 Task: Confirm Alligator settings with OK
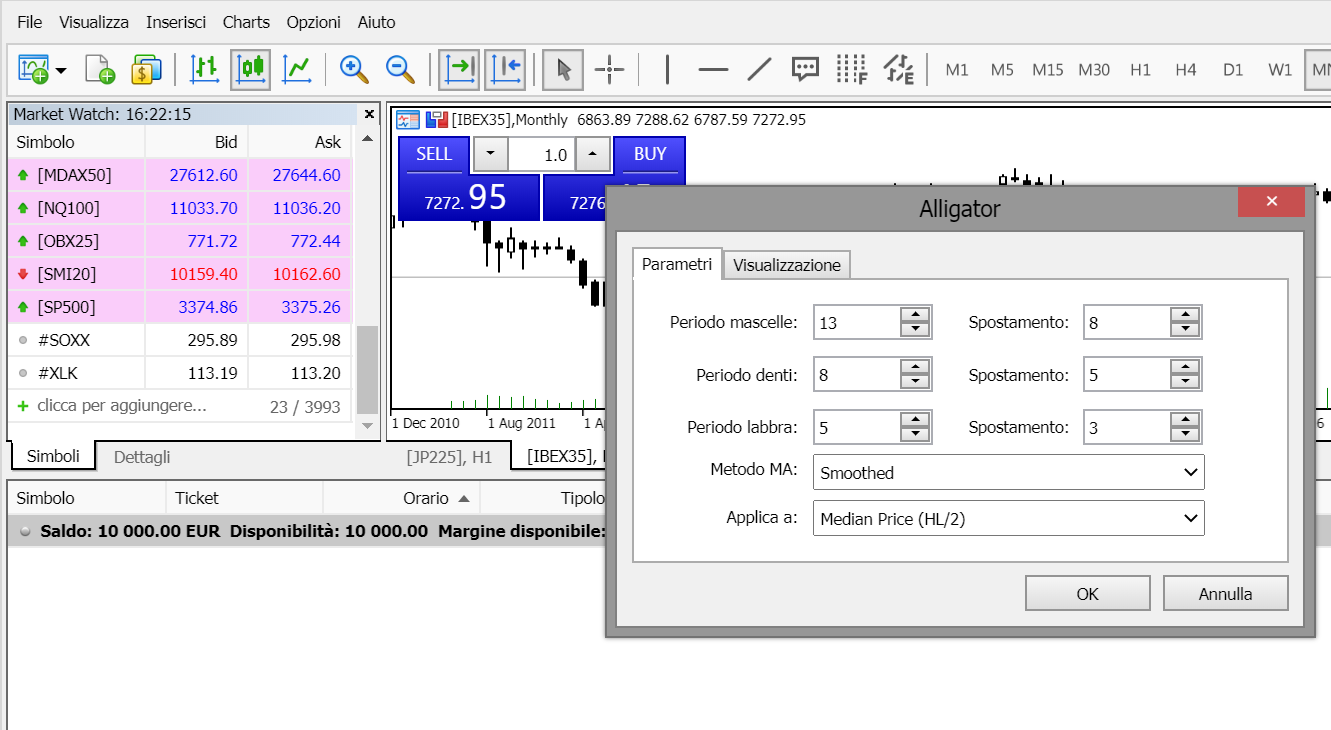tap(1088, 594)
